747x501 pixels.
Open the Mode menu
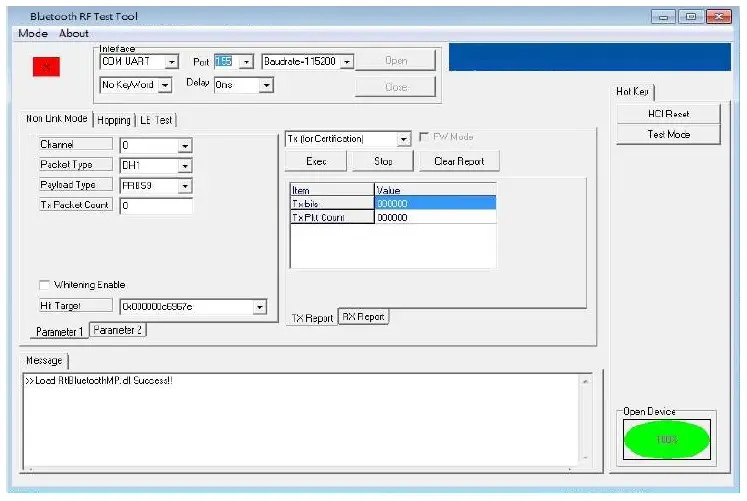coord(33,33)
